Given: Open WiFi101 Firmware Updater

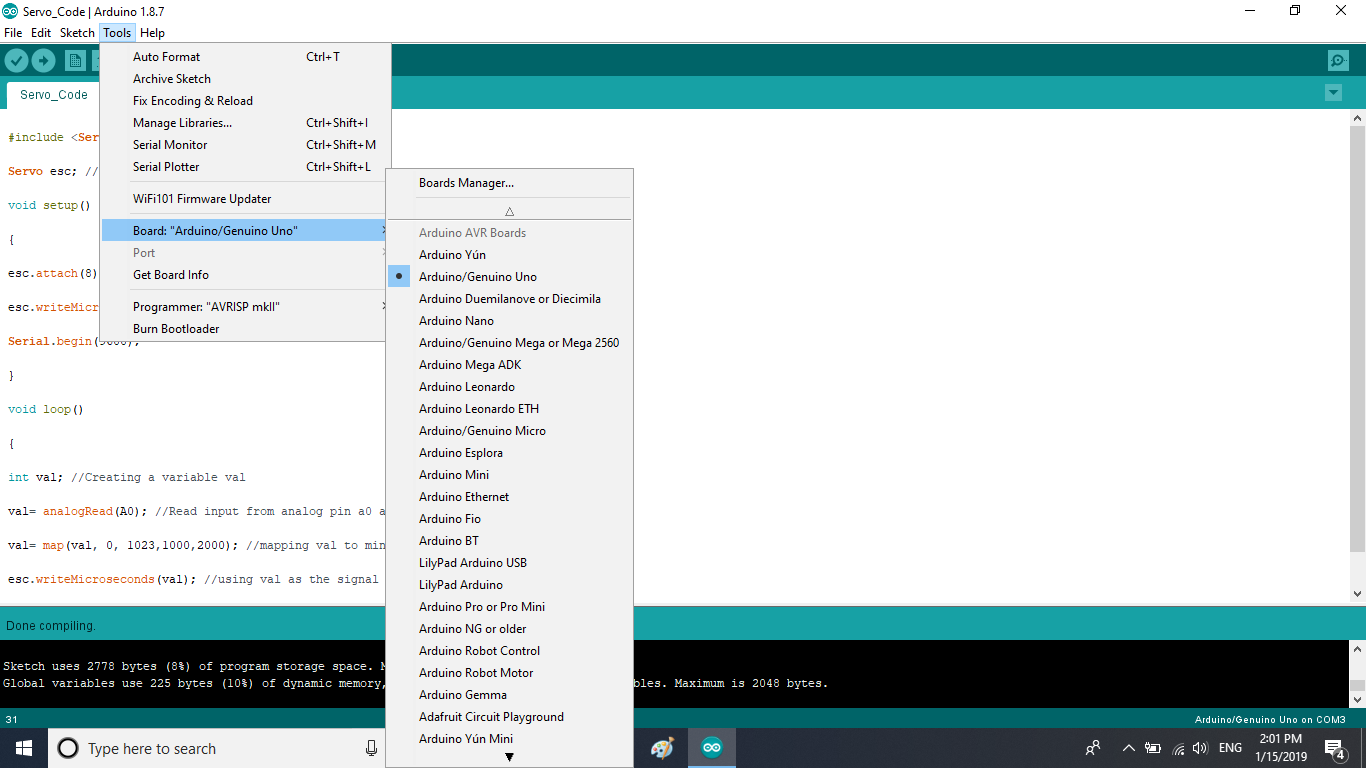Looking at the screenshot, I should point(245,199).
